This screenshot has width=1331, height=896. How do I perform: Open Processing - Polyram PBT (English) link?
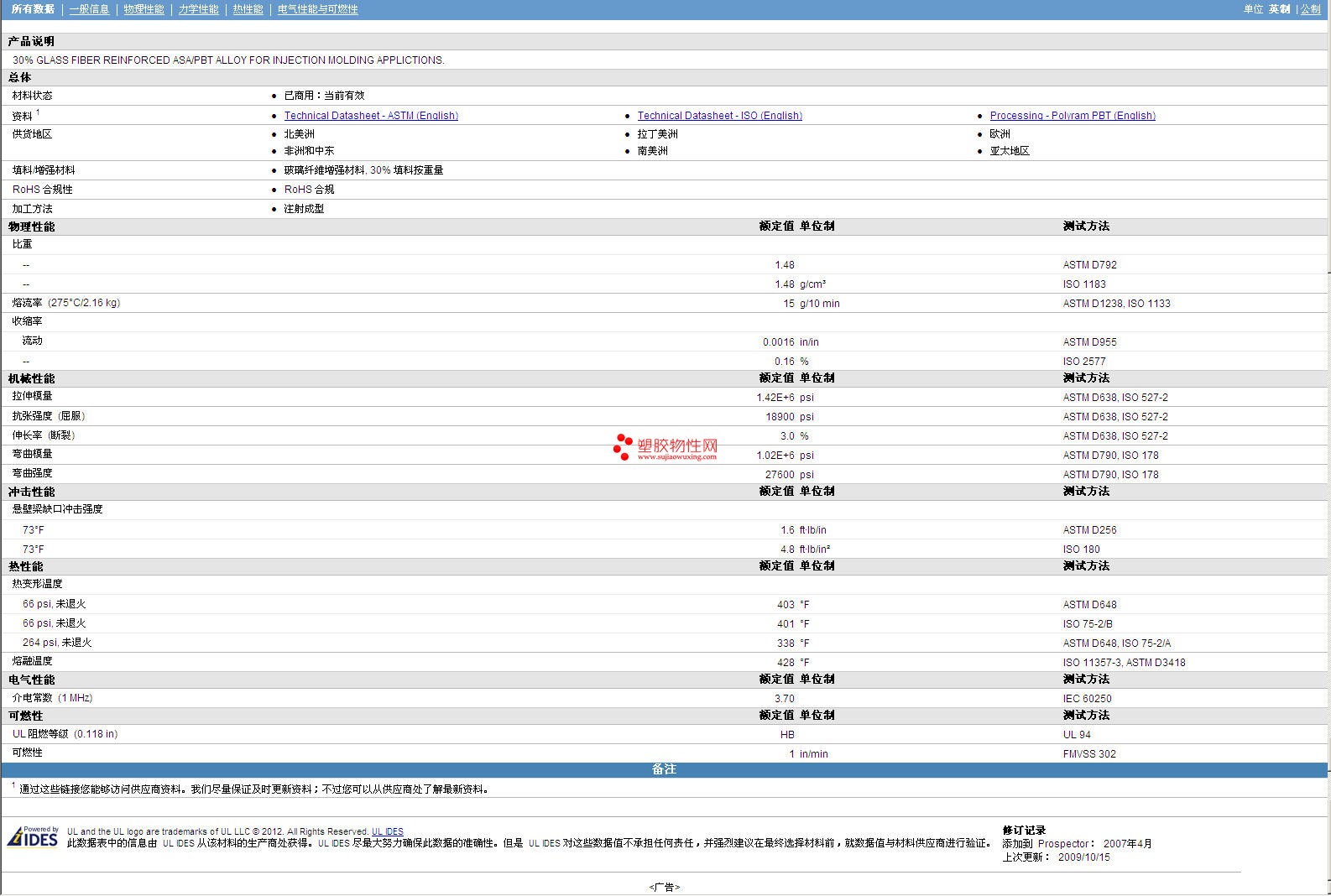[1072, 116]
